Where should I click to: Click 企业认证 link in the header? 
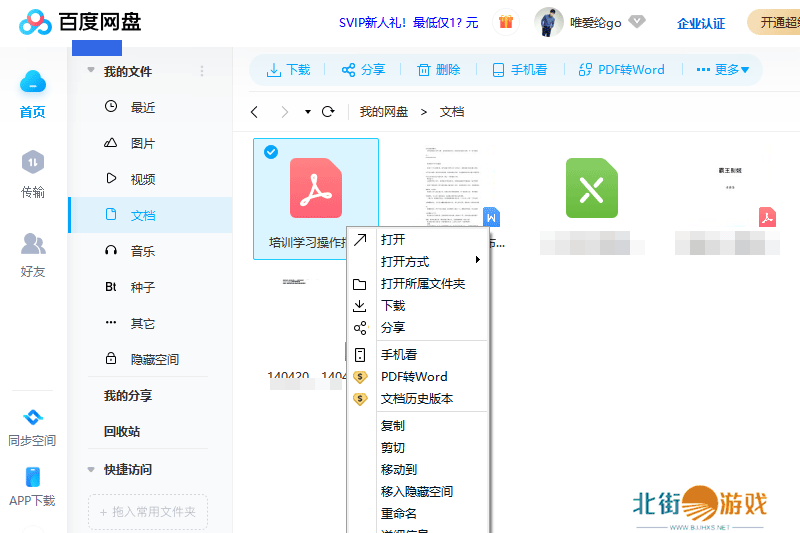[701, 23]
